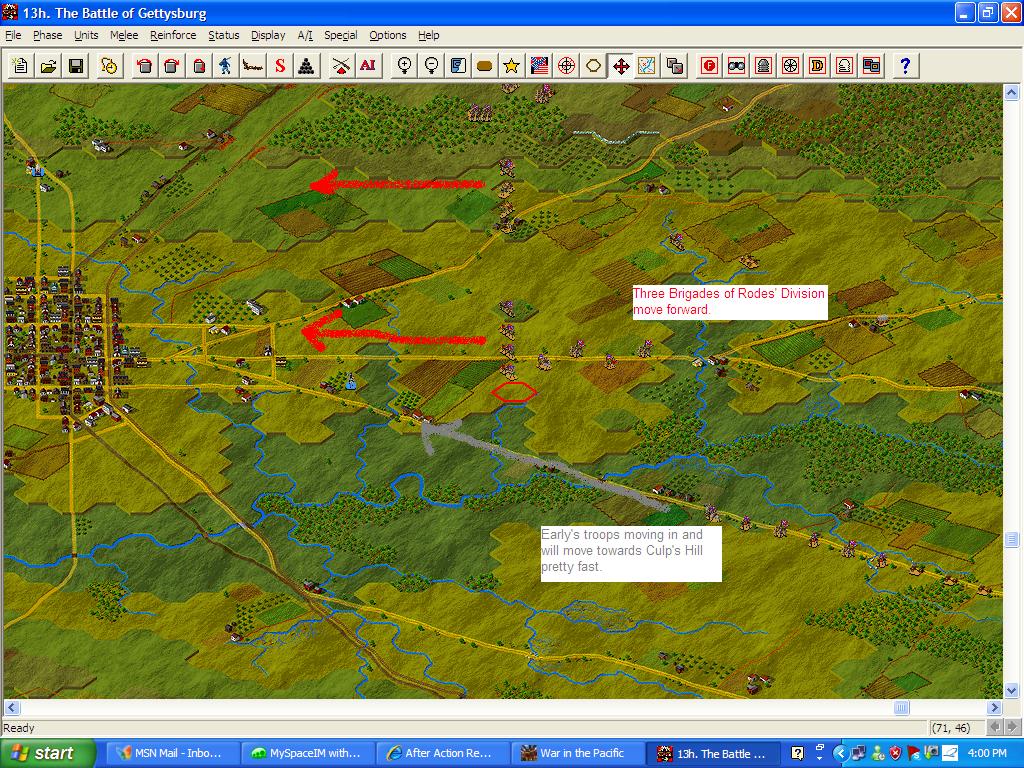Click the vertical scrollbar thumb
The image size is (1024, 768).
[1011, 539]
